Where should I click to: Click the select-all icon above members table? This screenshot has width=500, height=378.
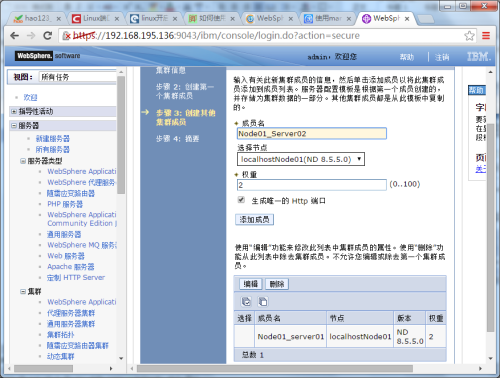(x=246, y=302)
